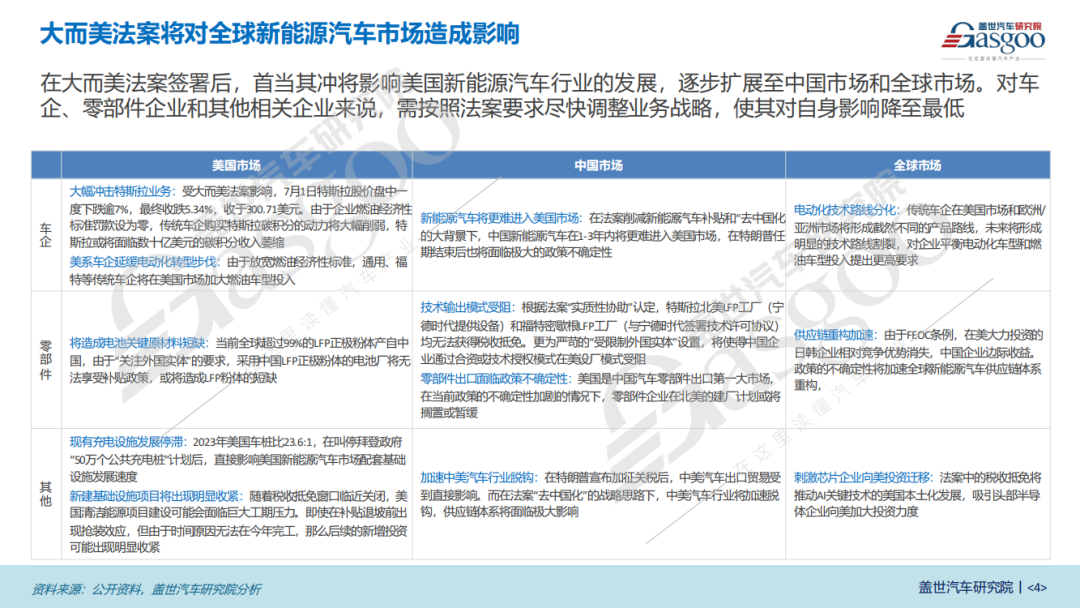
Task: Select the 美国市场 column header
Action: click(x=236, y=165)
